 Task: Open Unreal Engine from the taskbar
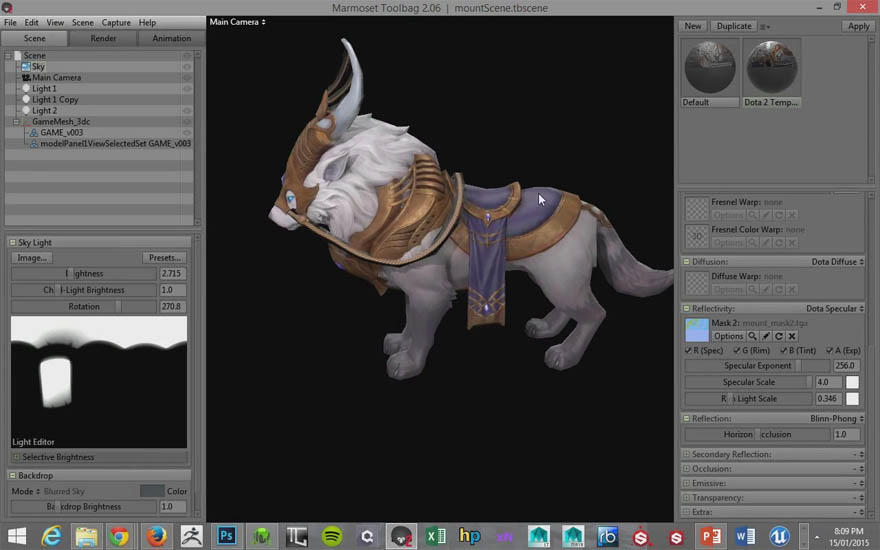[779, 536]
